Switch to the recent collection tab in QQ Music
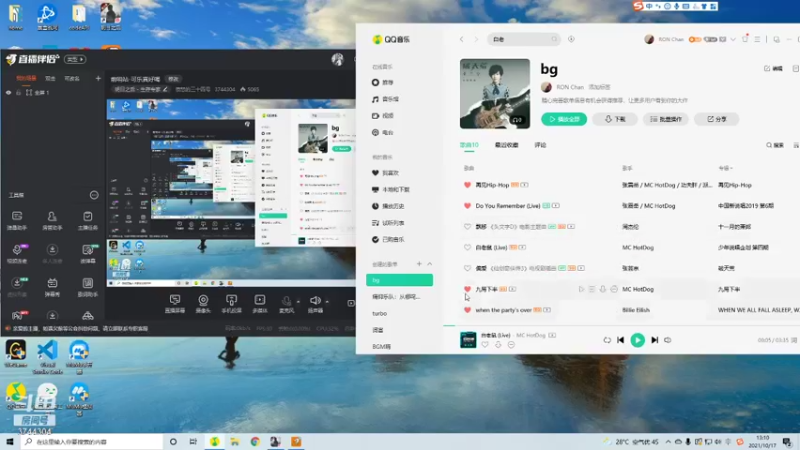The image size is (800, 450). tap(506, 145)
